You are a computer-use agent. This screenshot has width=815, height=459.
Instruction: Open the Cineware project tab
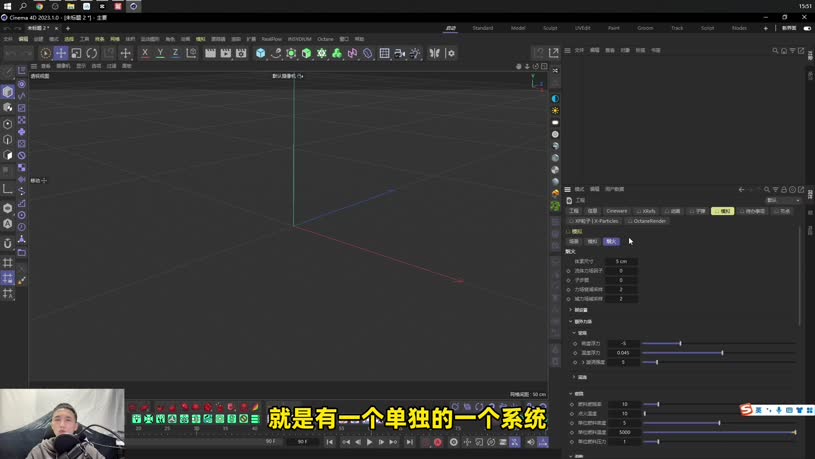[616, 211]
